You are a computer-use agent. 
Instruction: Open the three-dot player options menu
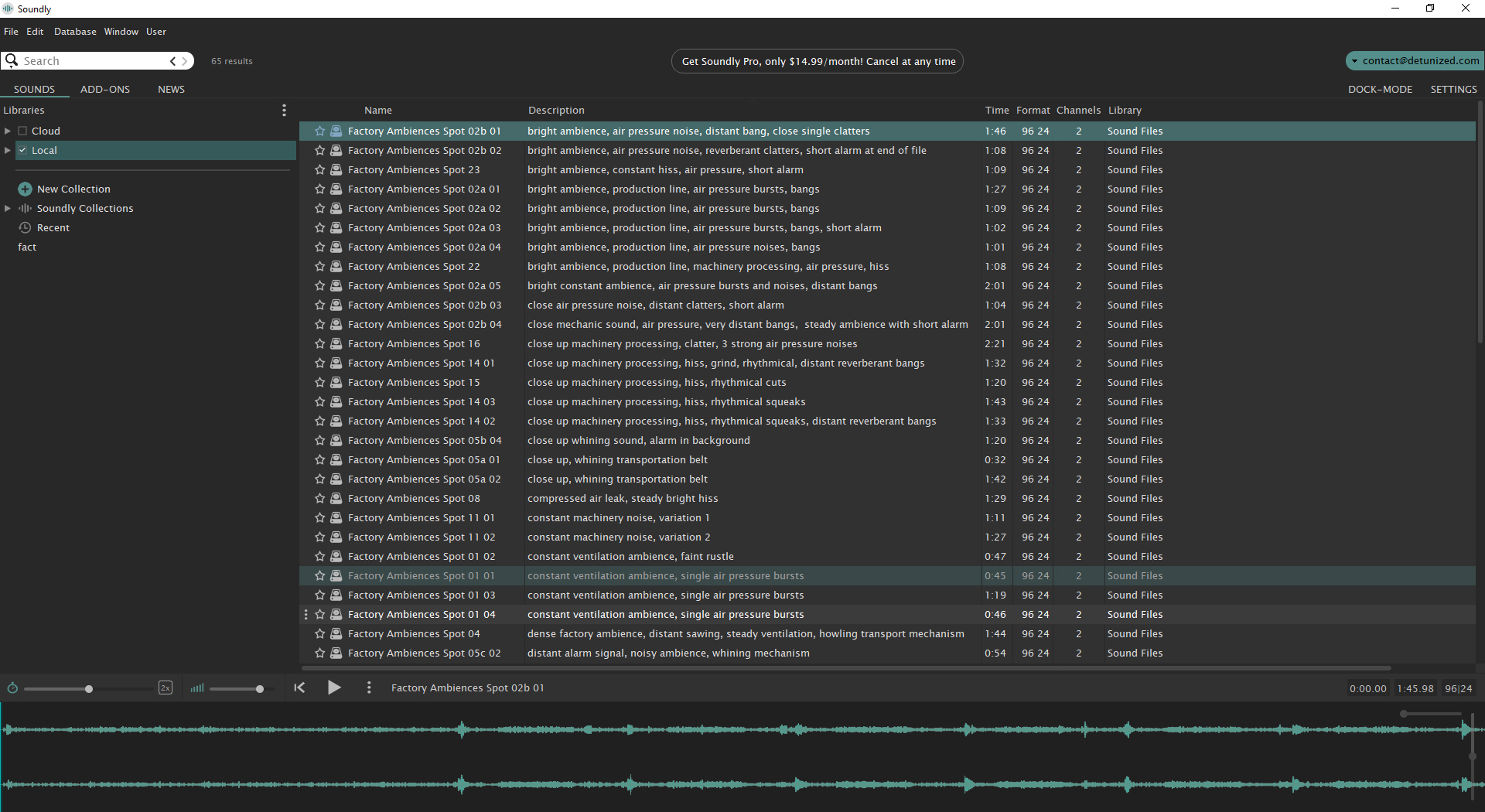369,687
